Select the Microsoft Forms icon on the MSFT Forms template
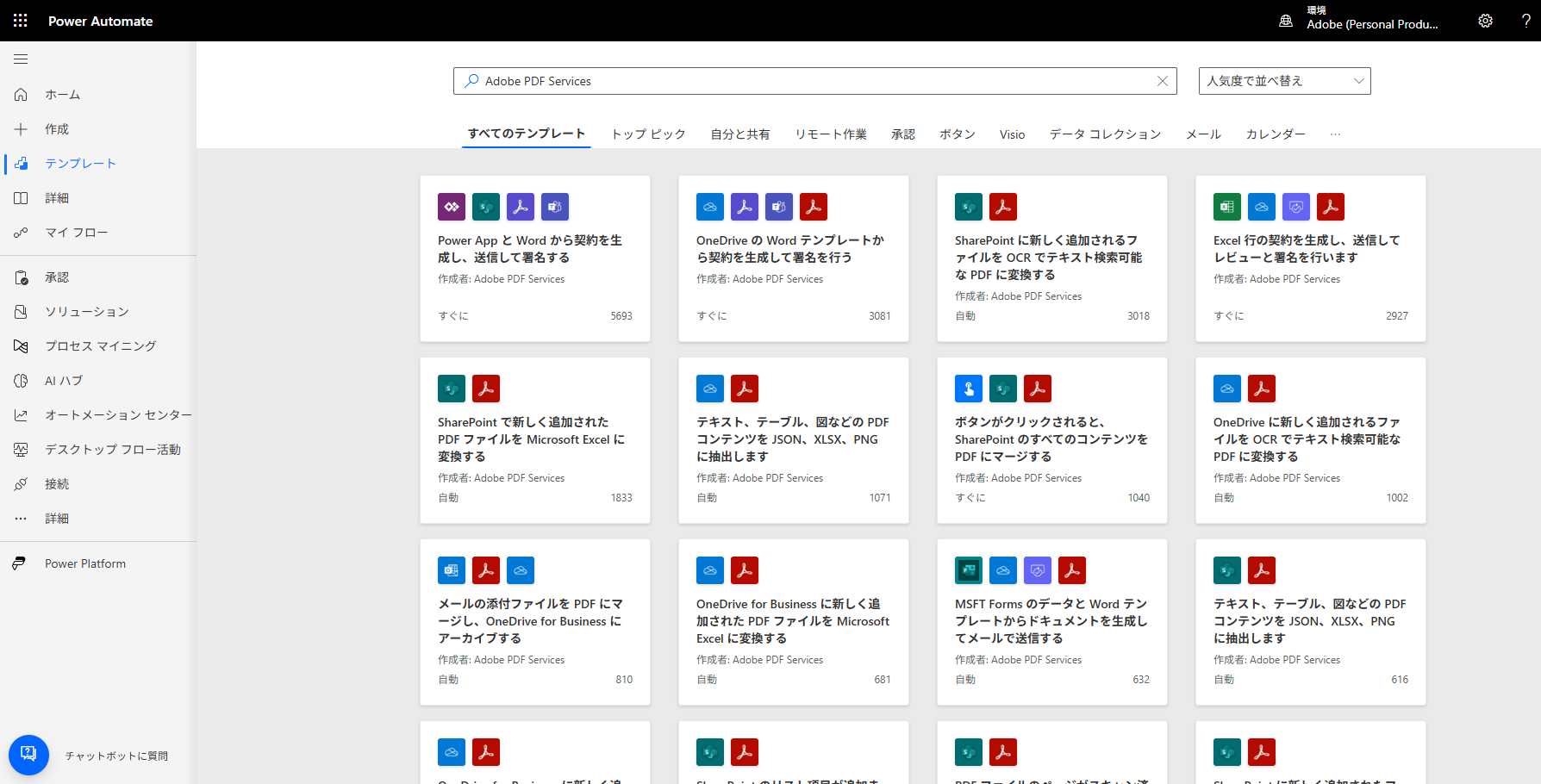1541x784 pixels. click(x=968, y=569)
